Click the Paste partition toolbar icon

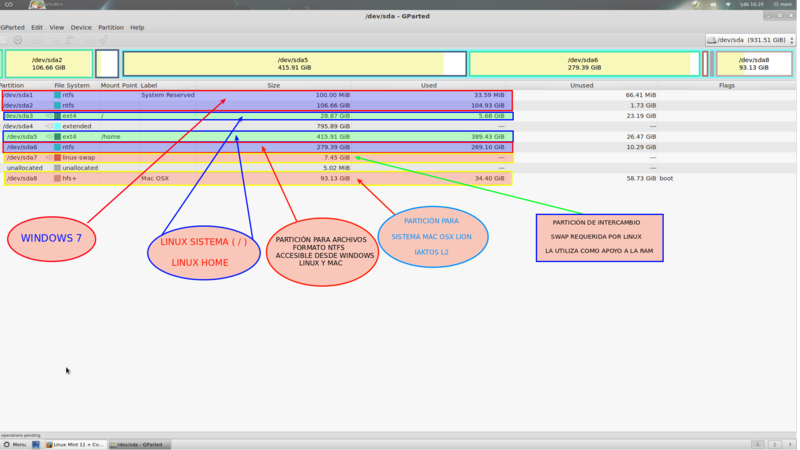pyautogui.click(x=70, y=40)
